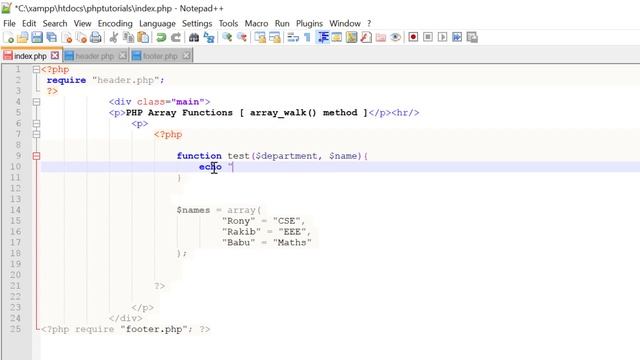Open the Replace dialog icon
640x360 pixels.
(x=209, y=38)
